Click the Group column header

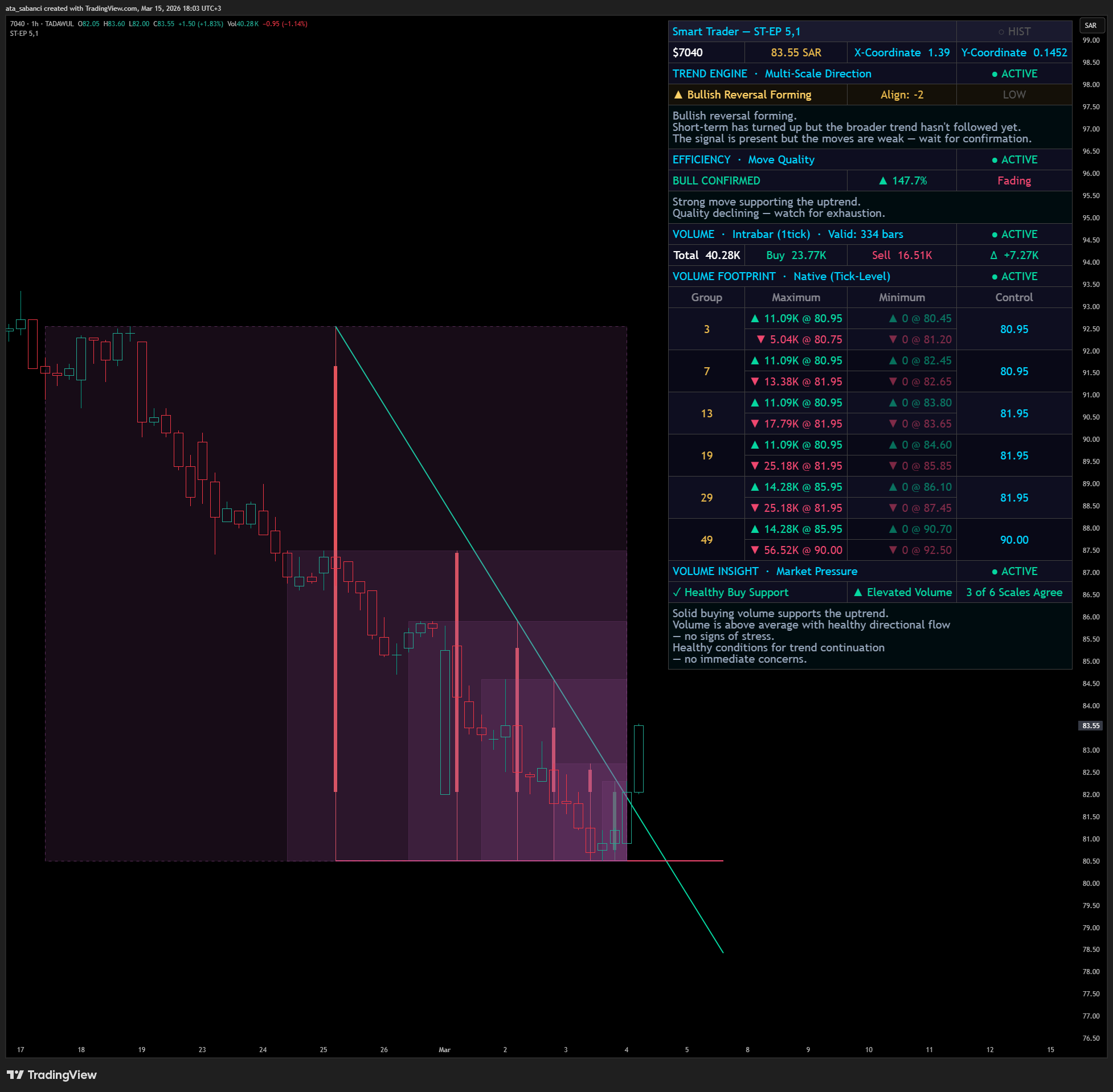pyautogui.click(x=706, y=297)
